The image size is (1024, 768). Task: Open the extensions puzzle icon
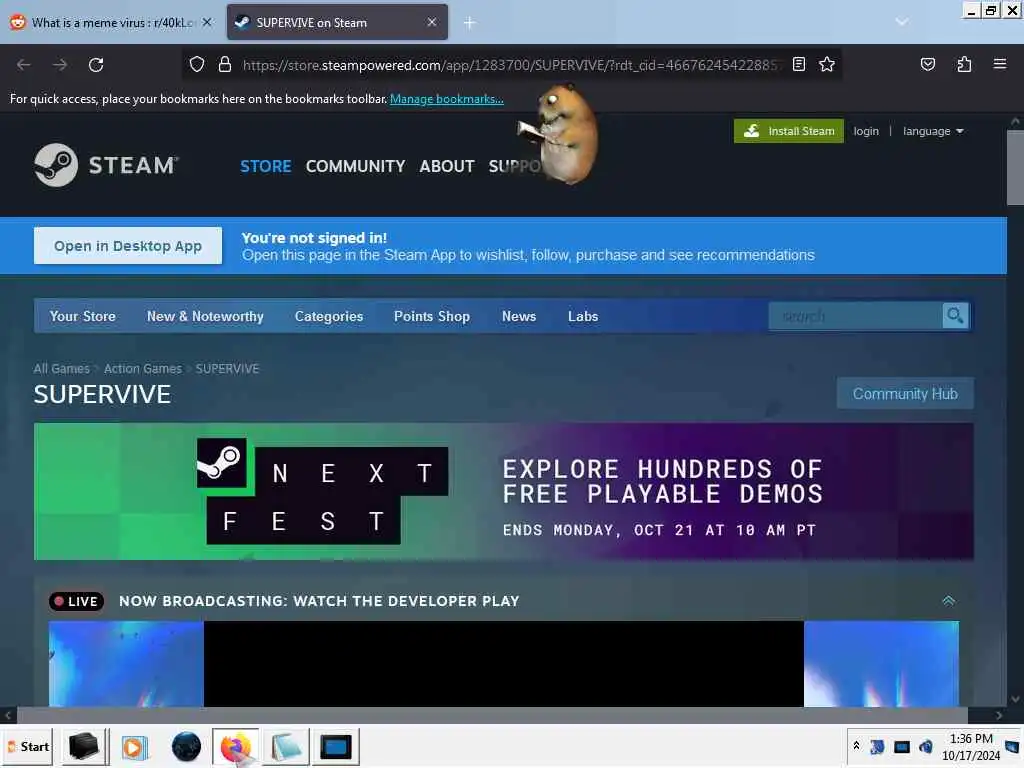point(964,64)
